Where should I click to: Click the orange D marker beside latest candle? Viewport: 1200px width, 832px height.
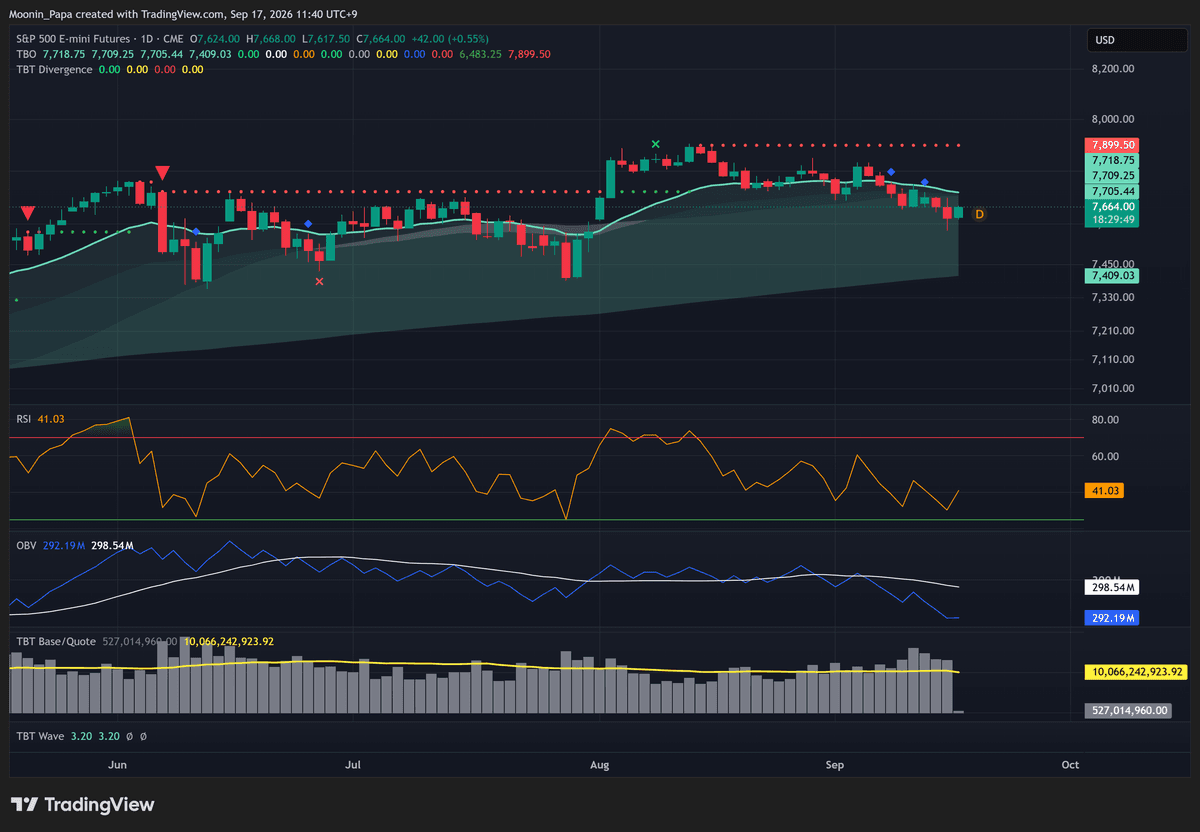pos(979,214)
